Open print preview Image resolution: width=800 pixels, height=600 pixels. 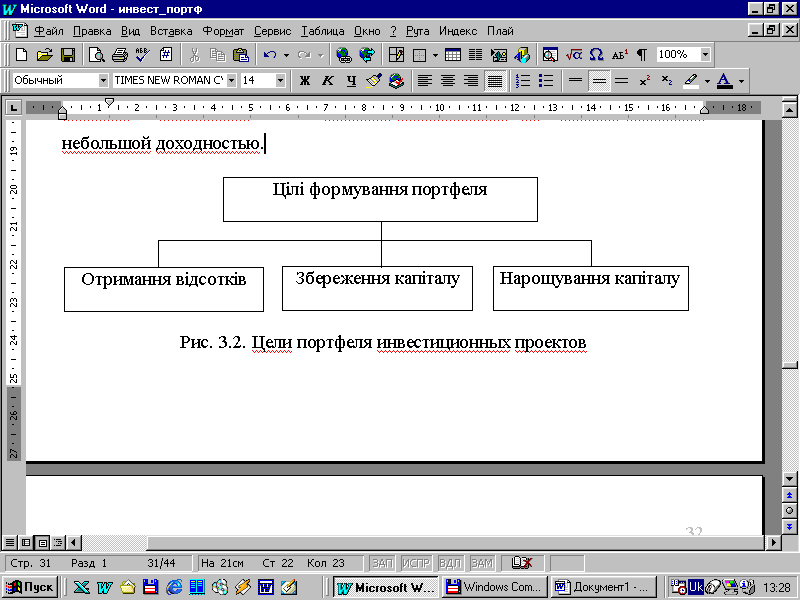[x=96, y=55]
